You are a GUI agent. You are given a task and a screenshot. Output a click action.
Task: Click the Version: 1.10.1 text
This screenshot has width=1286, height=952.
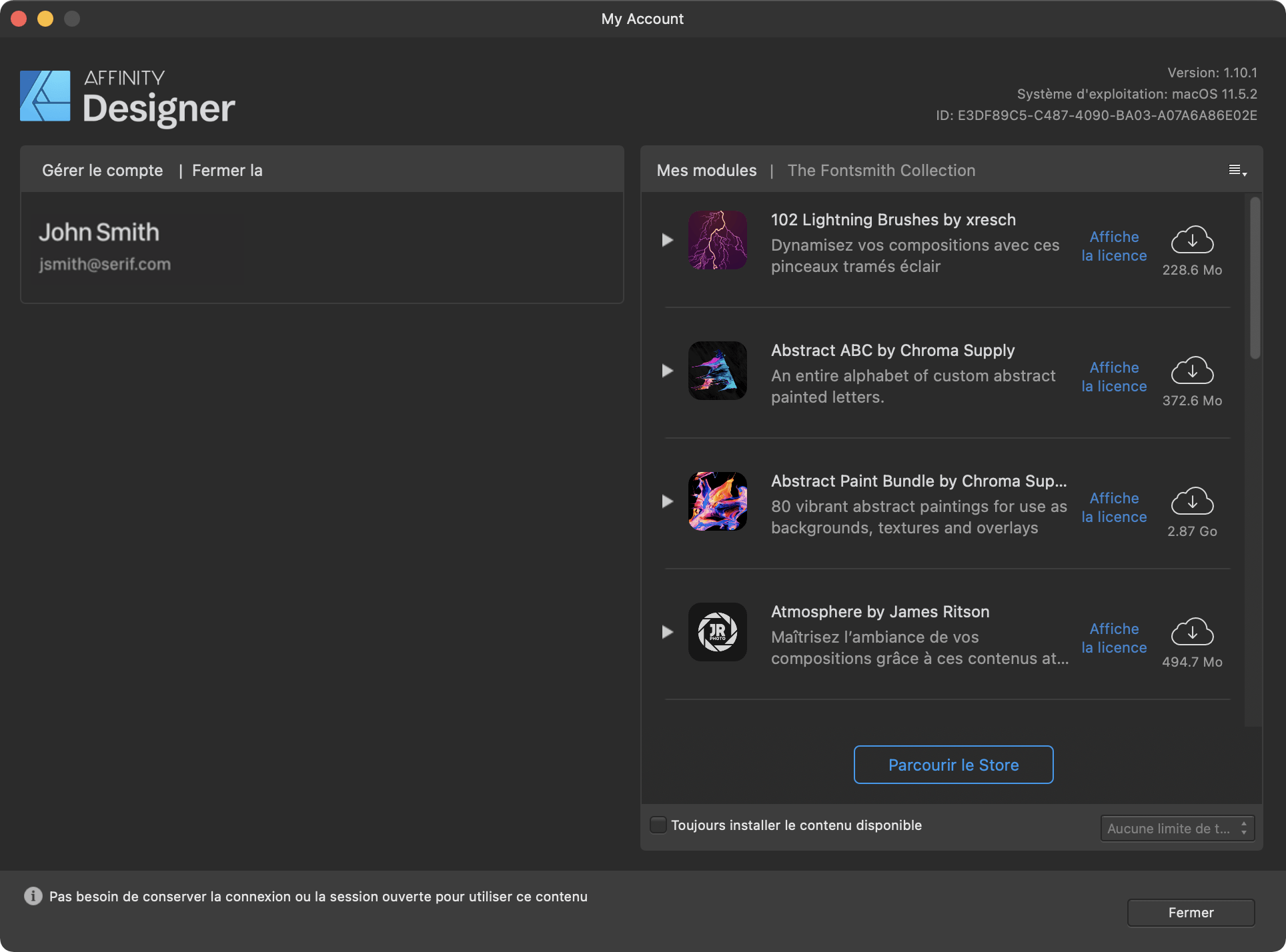[1212, 73]
